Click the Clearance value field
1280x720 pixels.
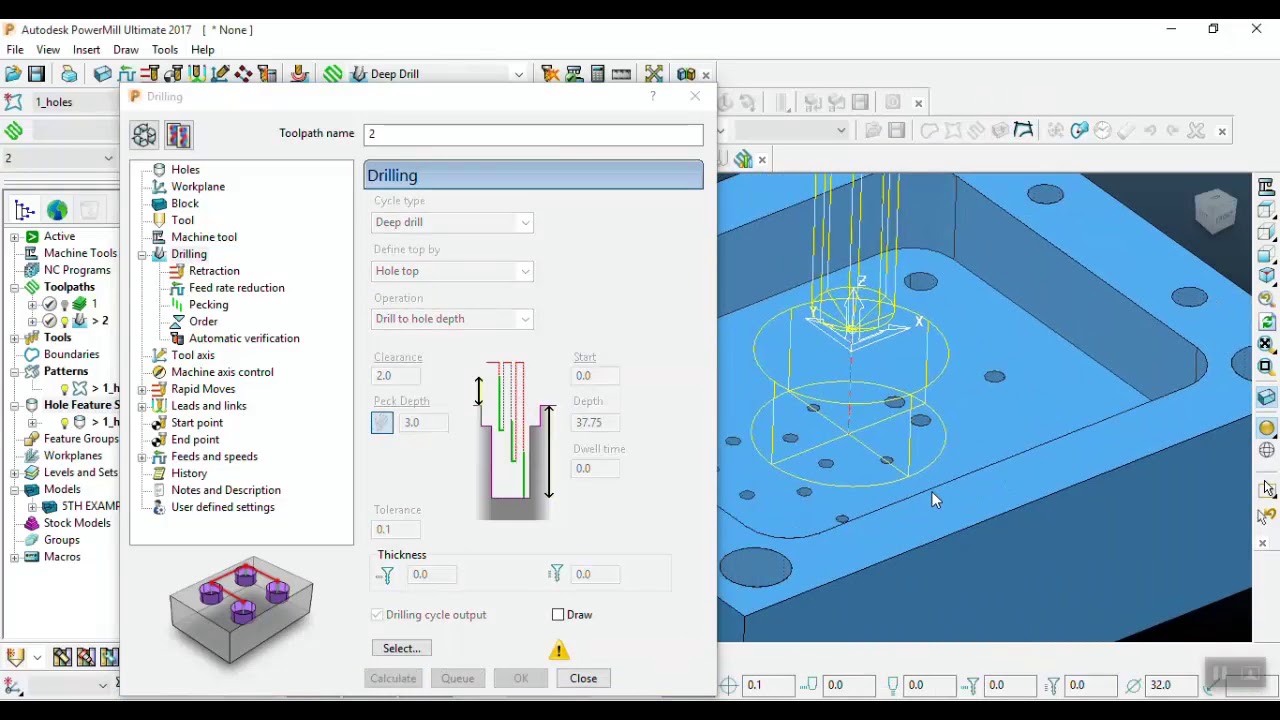pyautogui.click(x=397, y=376)
